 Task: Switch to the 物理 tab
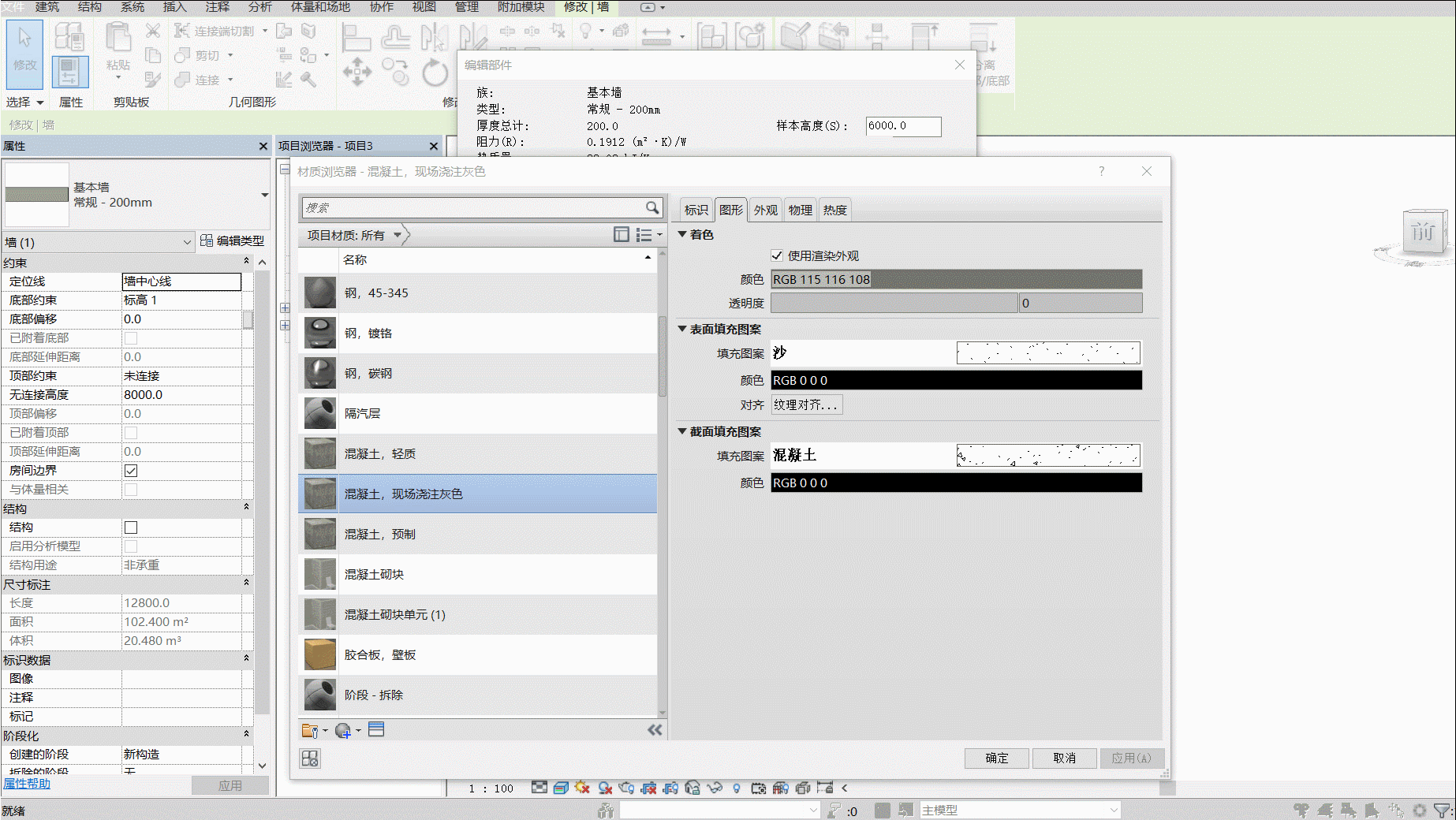(x=800, y=210)
